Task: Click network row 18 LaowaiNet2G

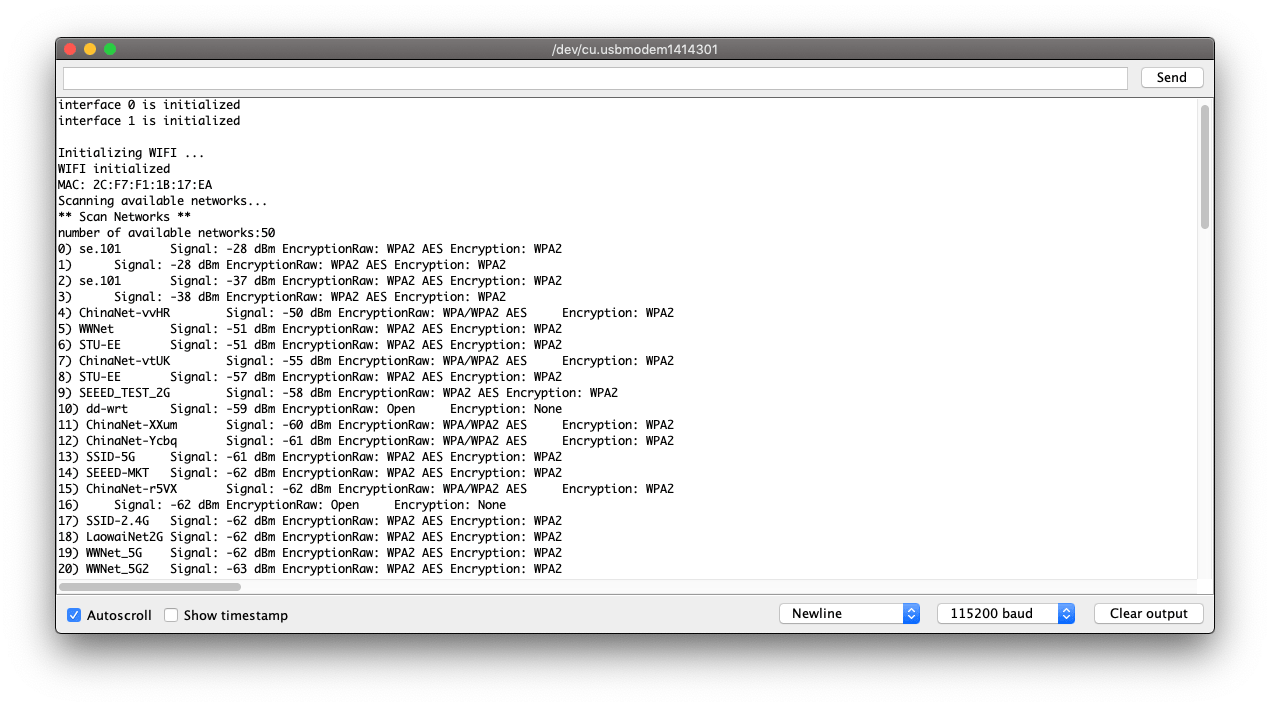Action: point(310,537)
